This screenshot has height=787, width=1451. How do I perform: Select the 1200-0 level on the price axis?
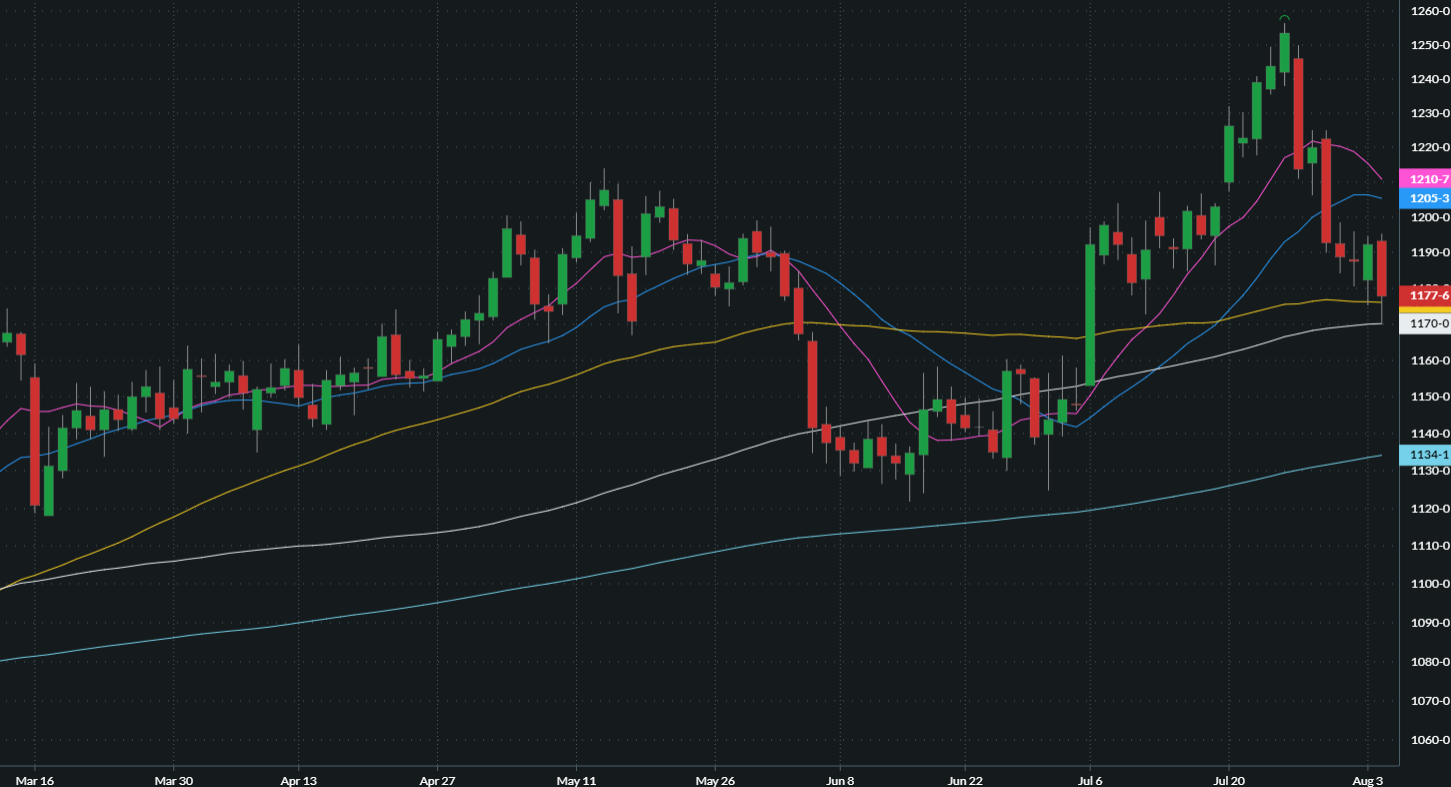tap(1430, 218)
